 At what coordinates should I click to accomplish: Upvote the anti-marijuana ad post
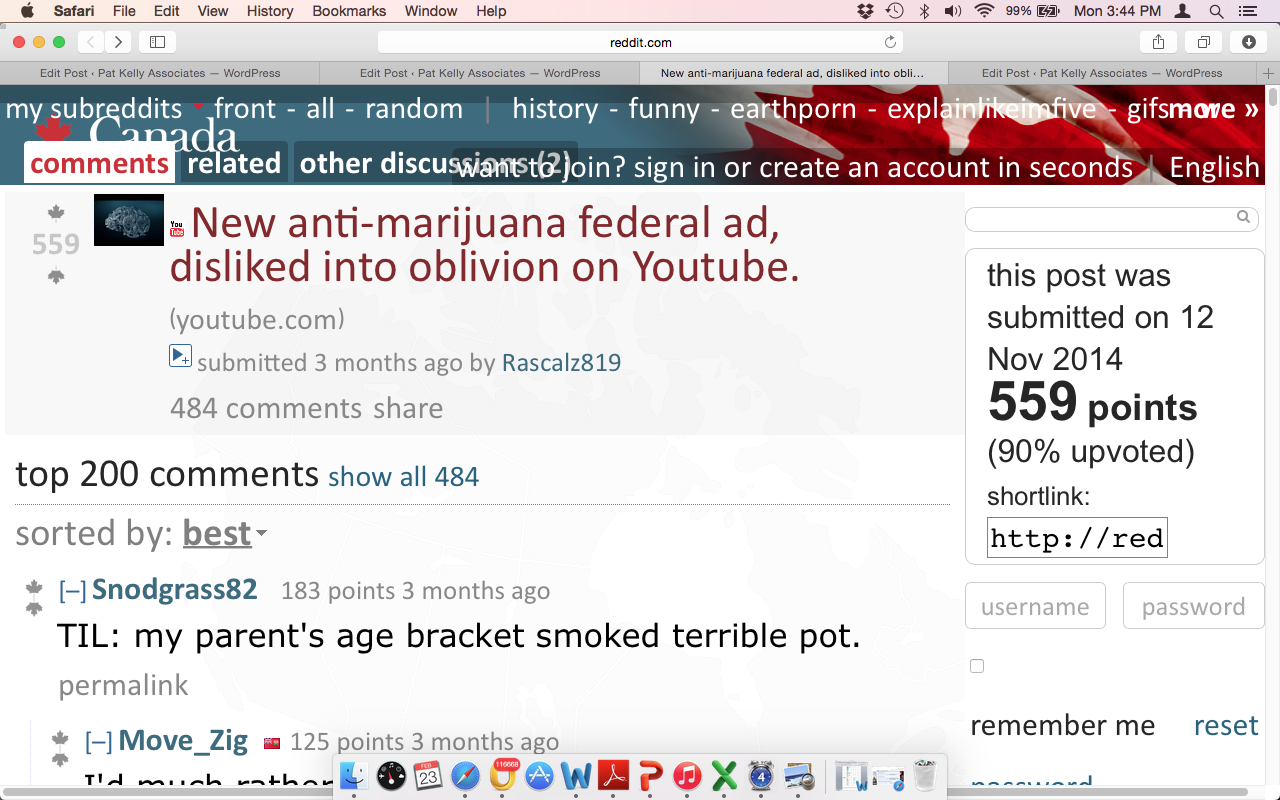click(x=56, y=213)
